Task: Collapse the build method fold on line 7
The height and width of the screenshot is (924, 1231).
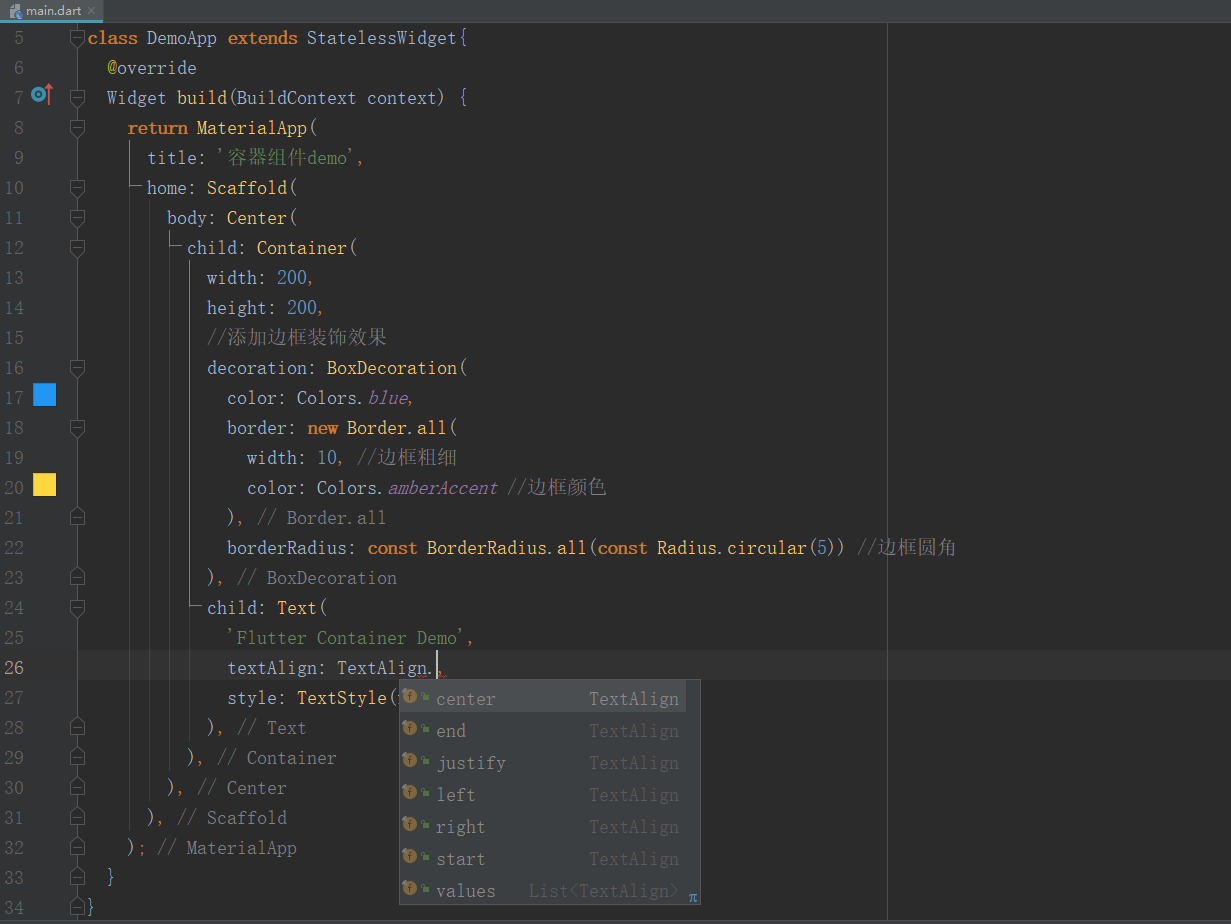Action: click(77, 98)
